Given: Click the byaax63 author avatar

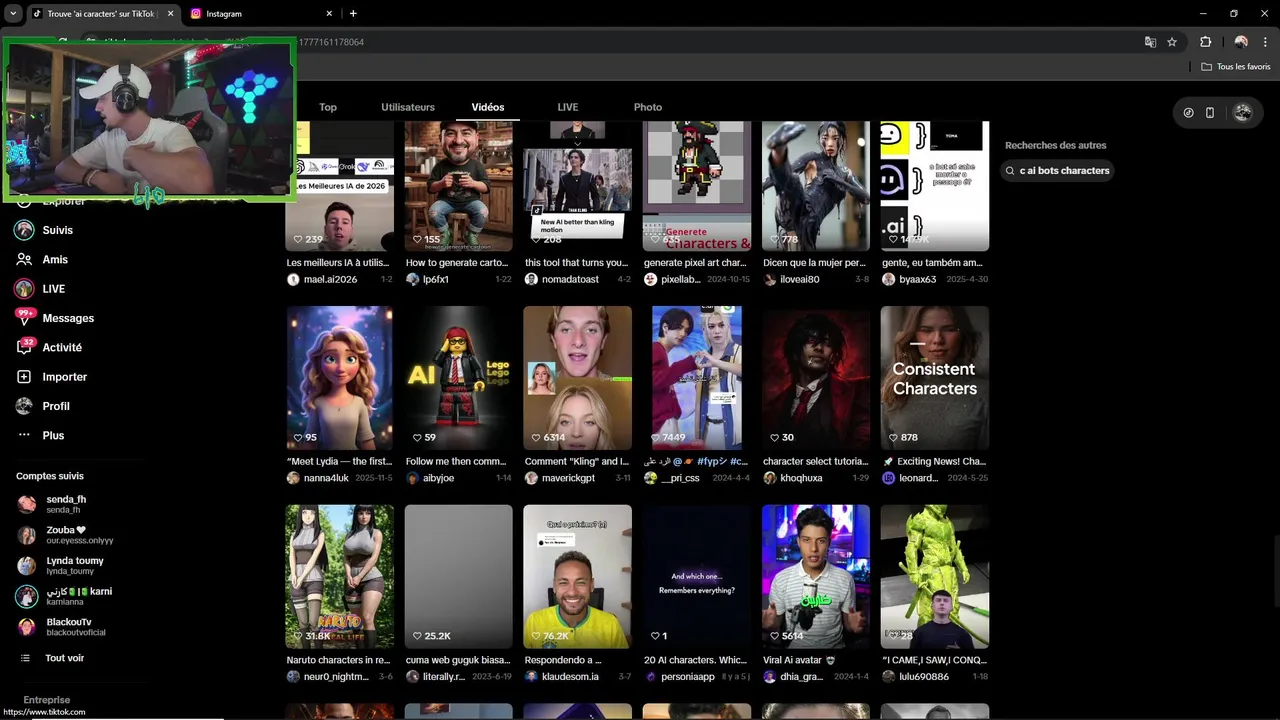Looking at the screenshot, I should [888, 280].
